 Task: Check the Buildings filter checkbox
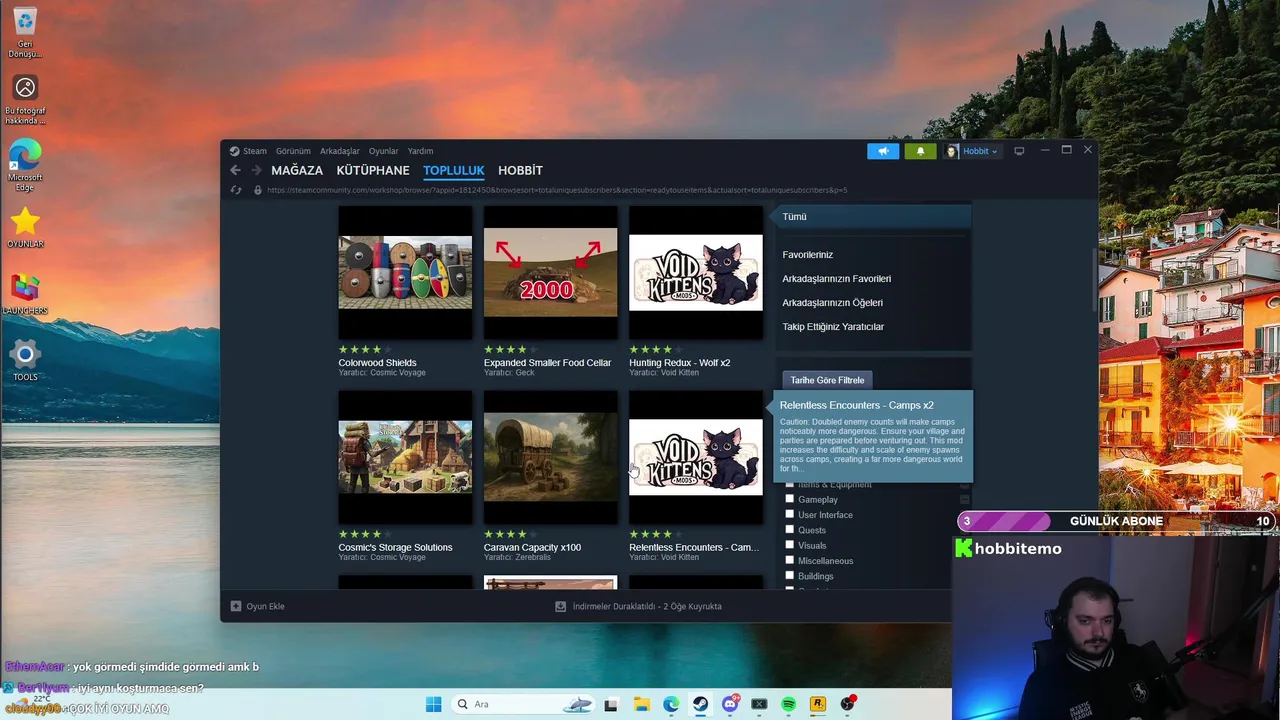click(790, 576)
